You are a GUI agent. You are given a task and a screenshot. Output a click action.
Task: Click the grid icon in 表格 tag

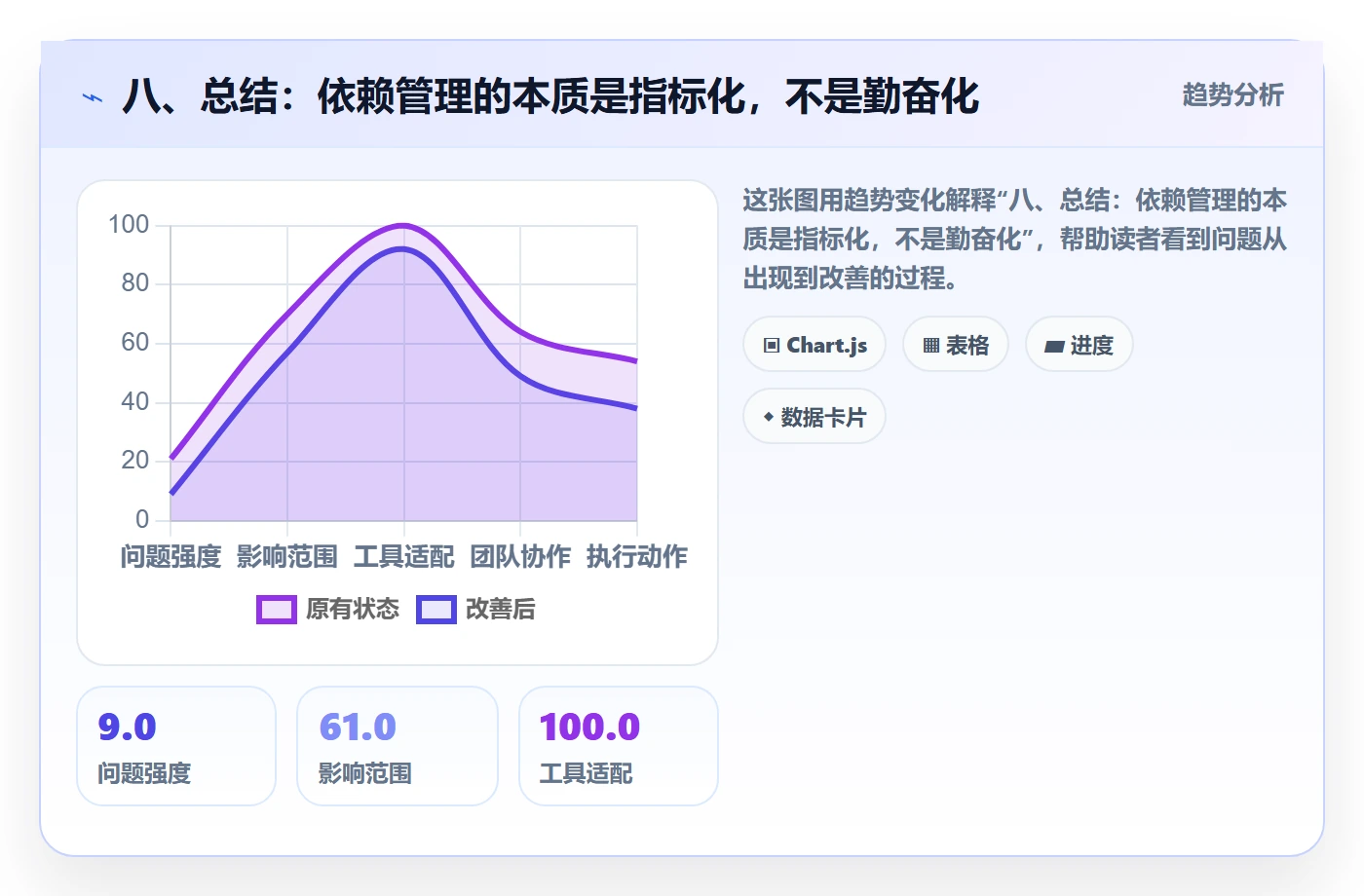[x=931, y=346]
